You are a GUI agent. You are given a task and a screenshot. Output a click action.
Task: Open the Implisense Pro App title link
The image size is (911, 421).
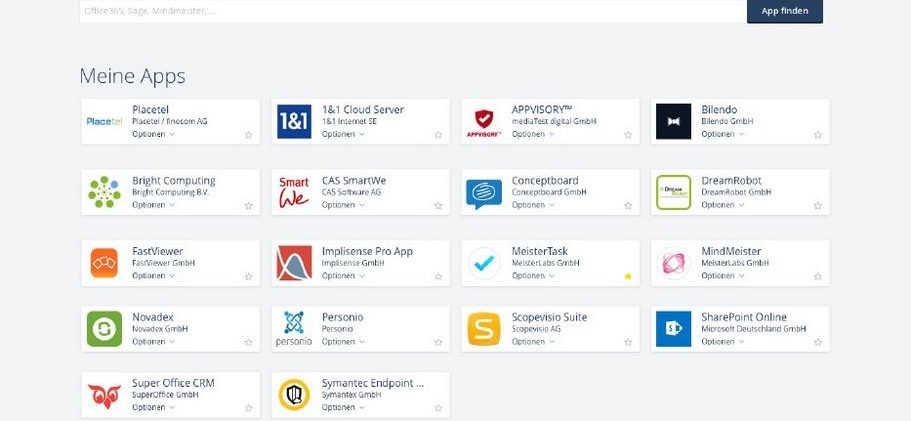click(367, 251)
